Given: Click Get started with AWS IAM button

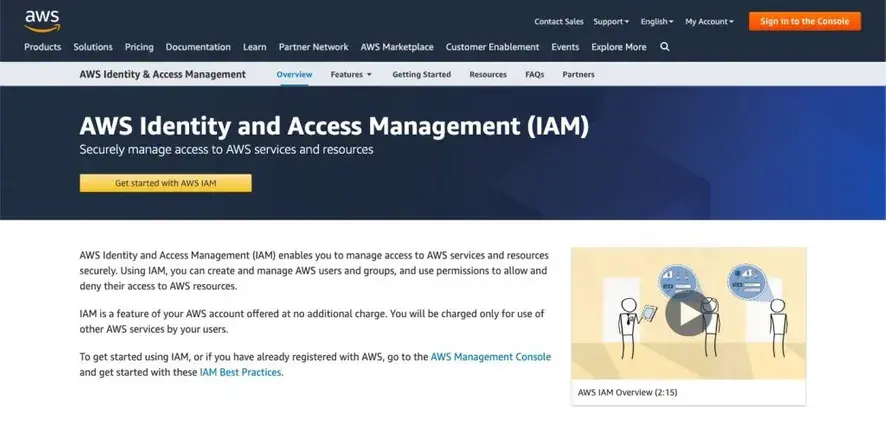Looking at the screenshot, I should (166, 183).
